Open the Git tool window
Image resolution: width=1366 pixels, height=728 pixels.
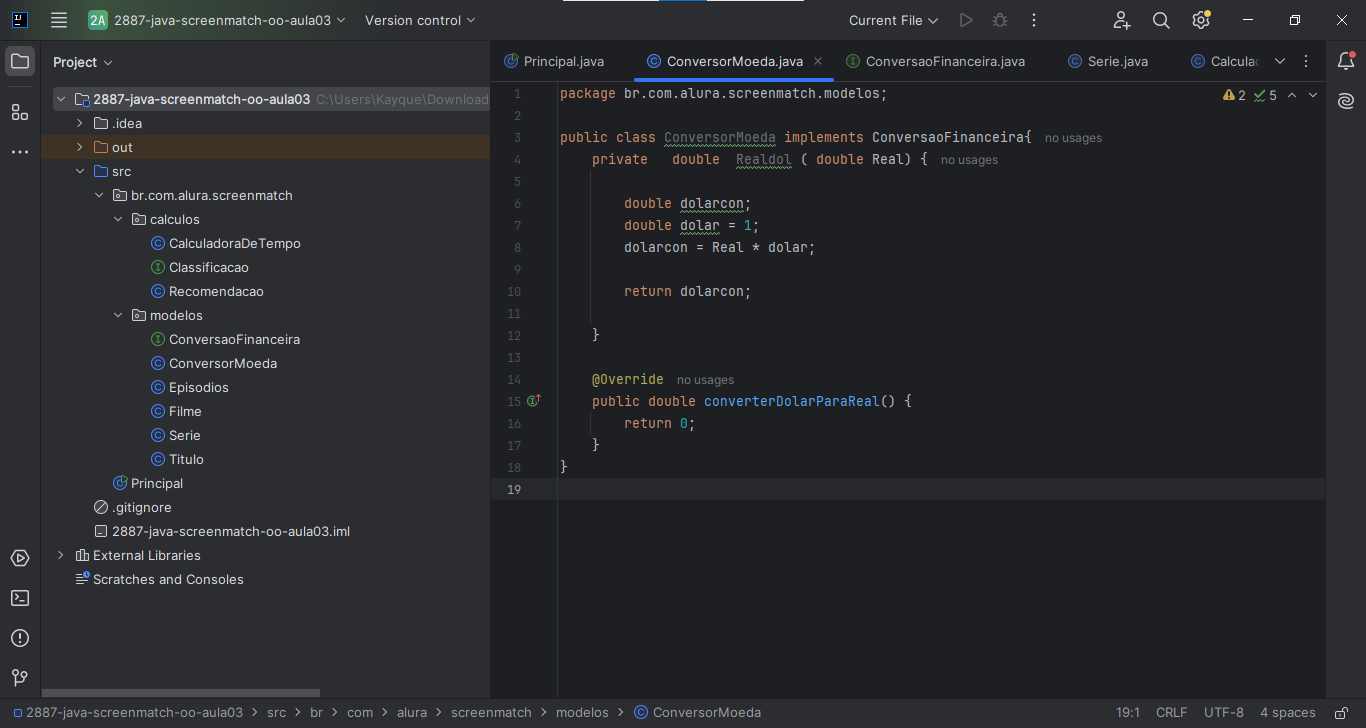tap(20, 678)
